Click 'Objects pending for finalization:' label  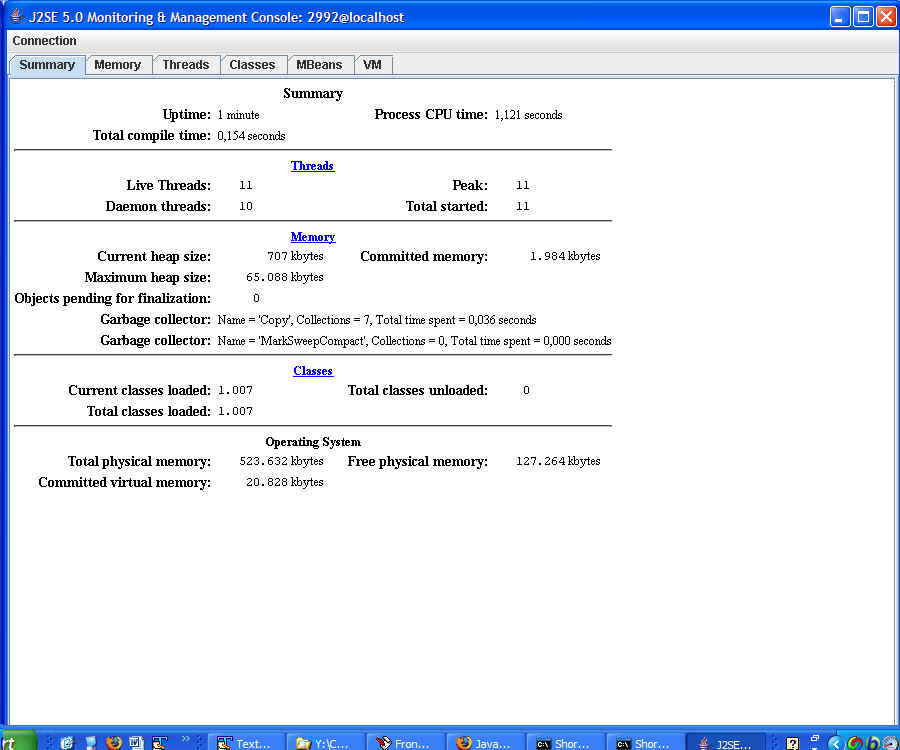click(112, 298)
